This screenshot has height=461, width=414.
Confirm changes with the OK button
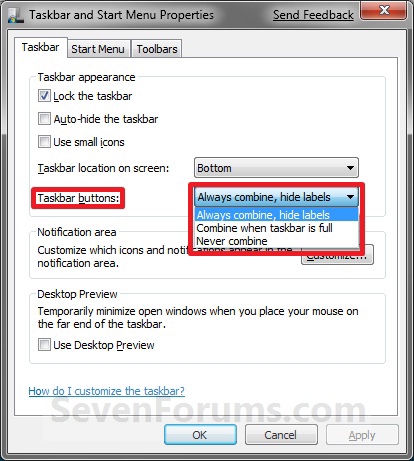[200, 435]
